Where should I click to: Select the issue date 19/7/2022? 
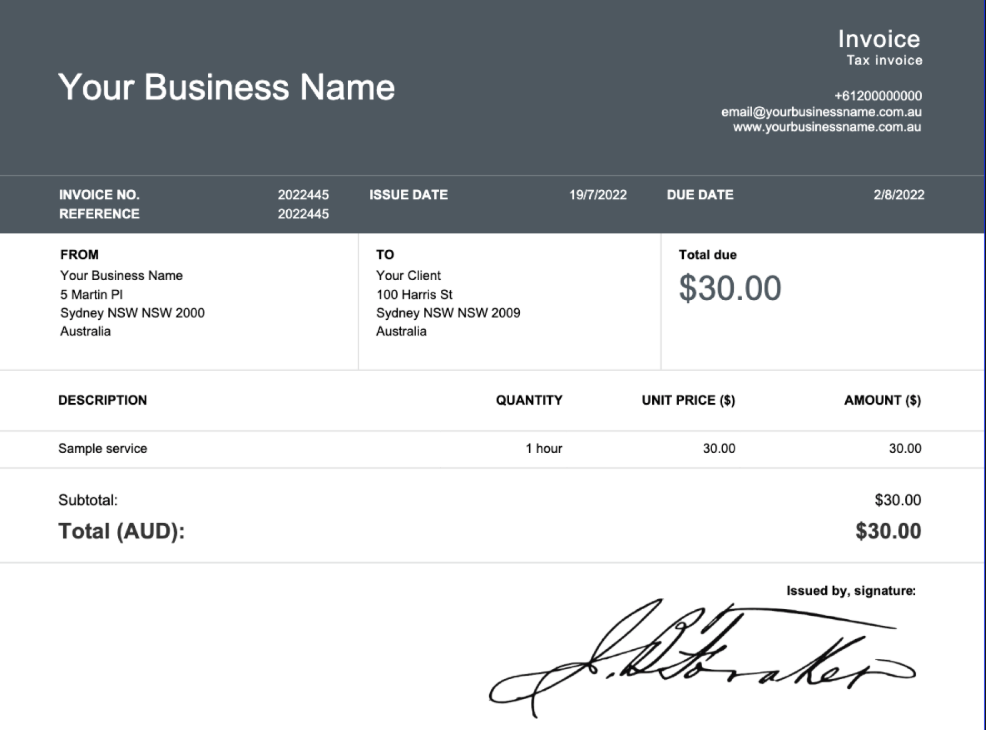(598, 195)
